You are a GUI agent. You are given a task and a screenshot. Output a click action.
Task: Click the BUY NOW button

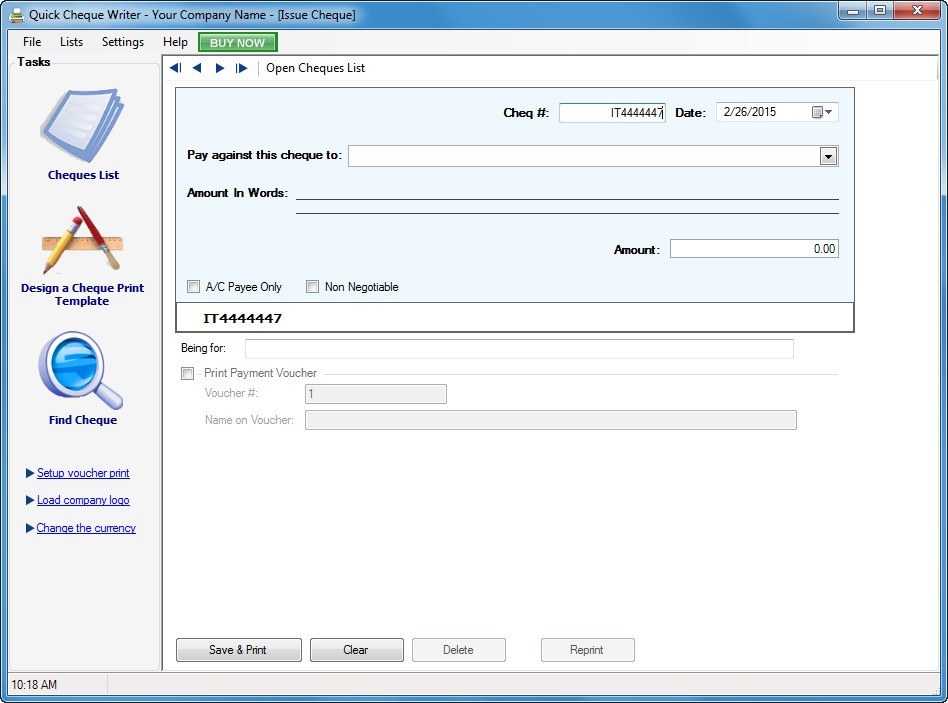(236, 42)
